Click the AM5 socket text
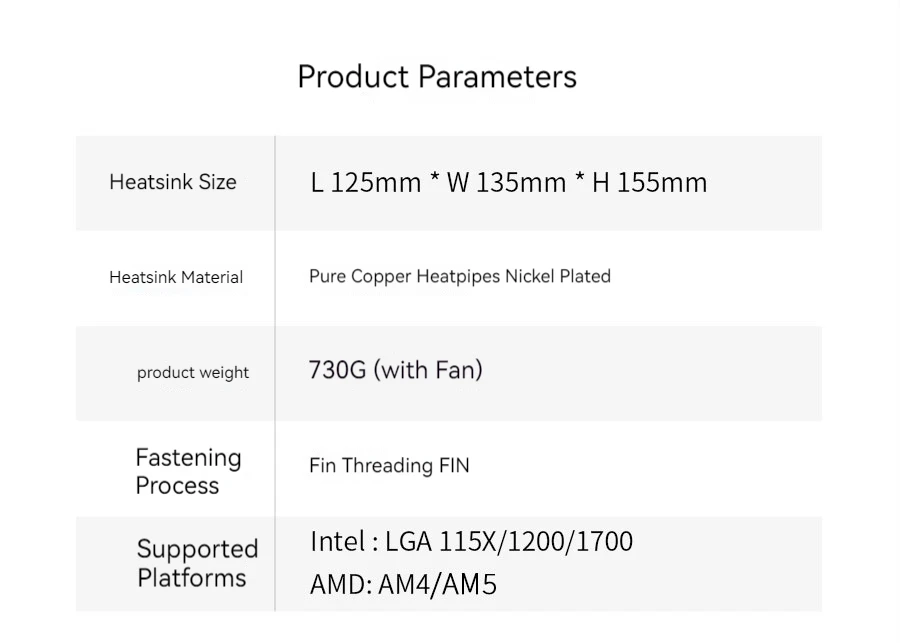This screenshot has width=900, height=643. (x=470, y=583)
